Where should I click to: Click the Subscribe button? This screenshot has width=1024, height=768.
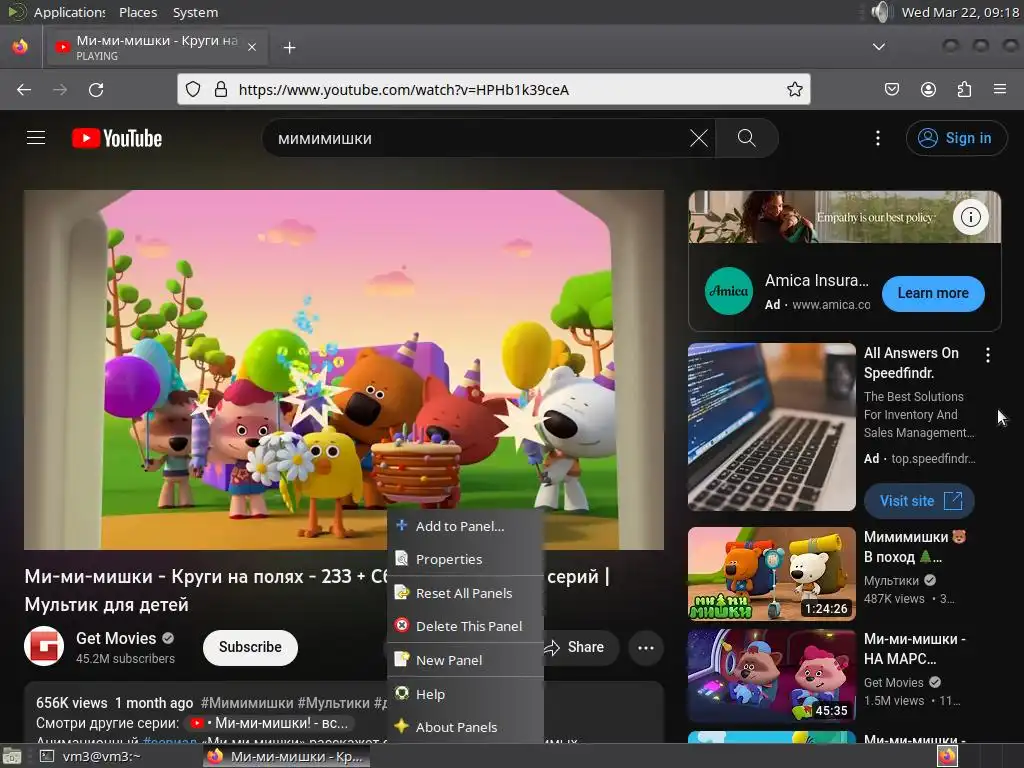point(250,647)
